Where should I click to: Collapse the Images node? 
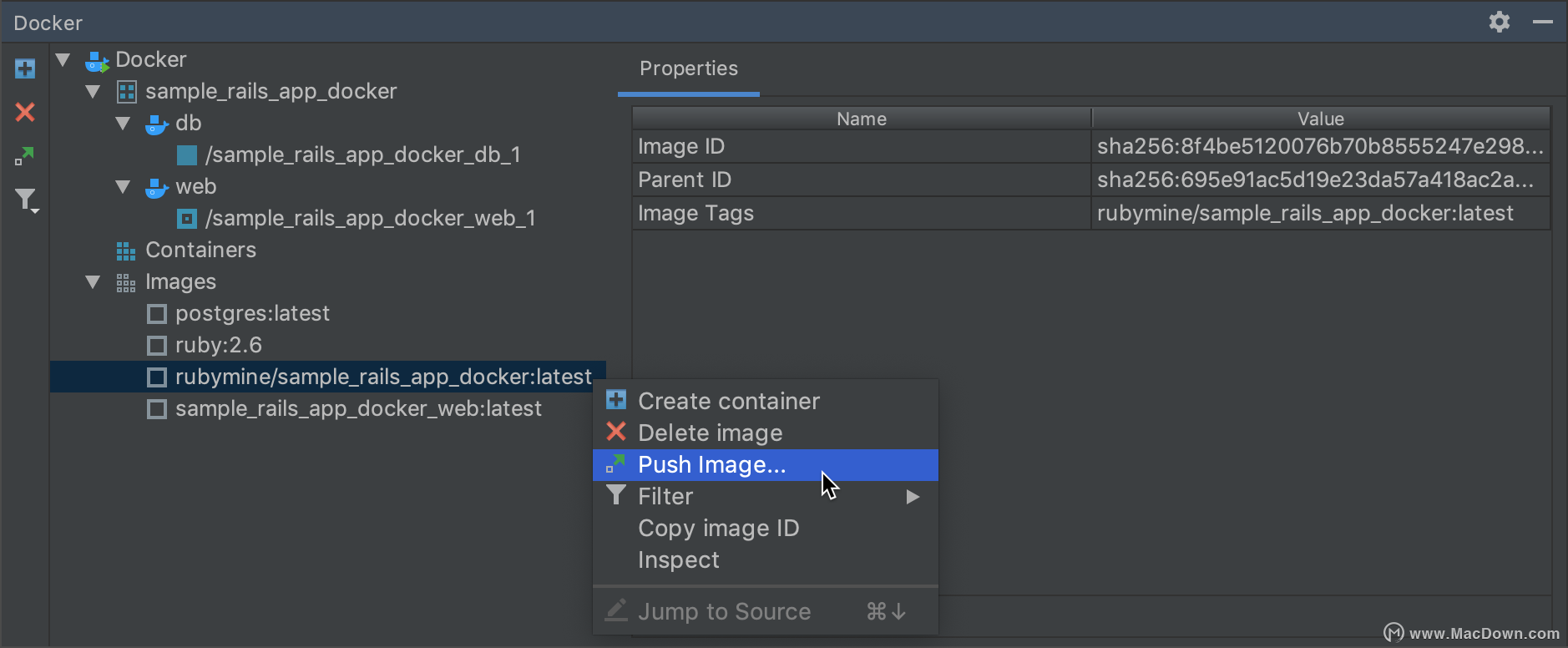pyautogui.click(x=93, y=282)
